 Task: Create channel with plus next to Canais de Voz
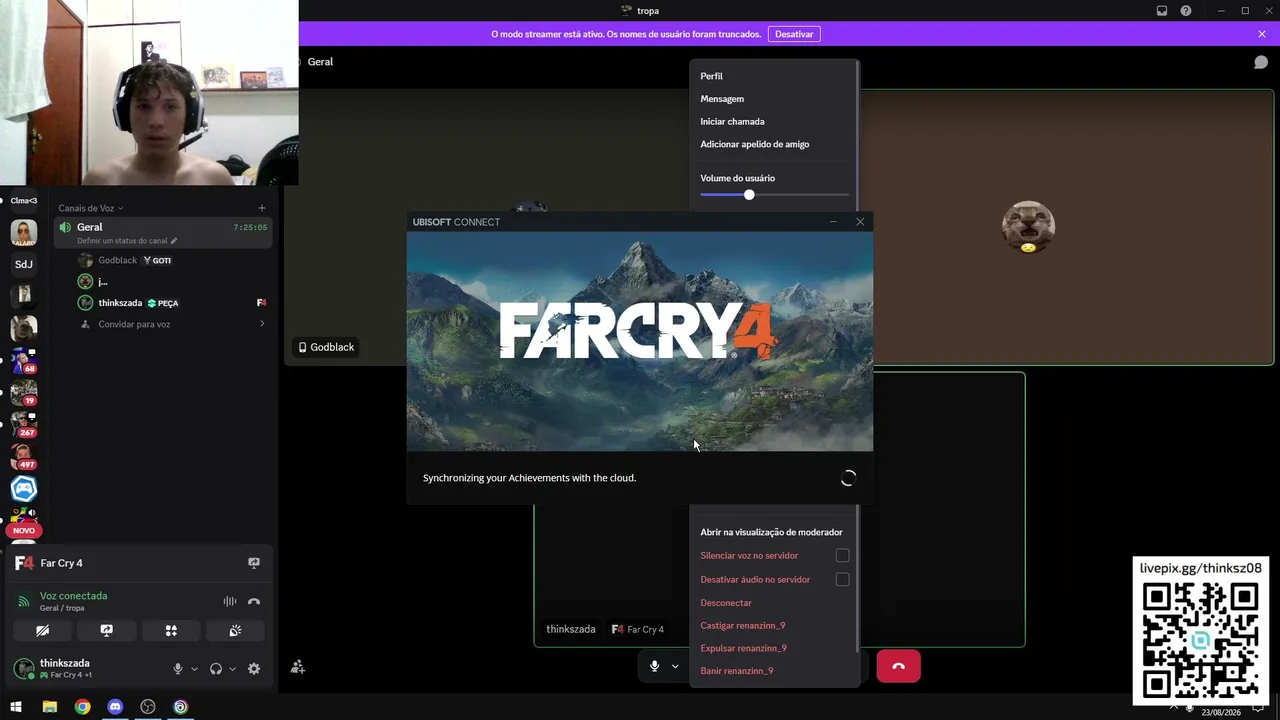click(x=262, y=208)
